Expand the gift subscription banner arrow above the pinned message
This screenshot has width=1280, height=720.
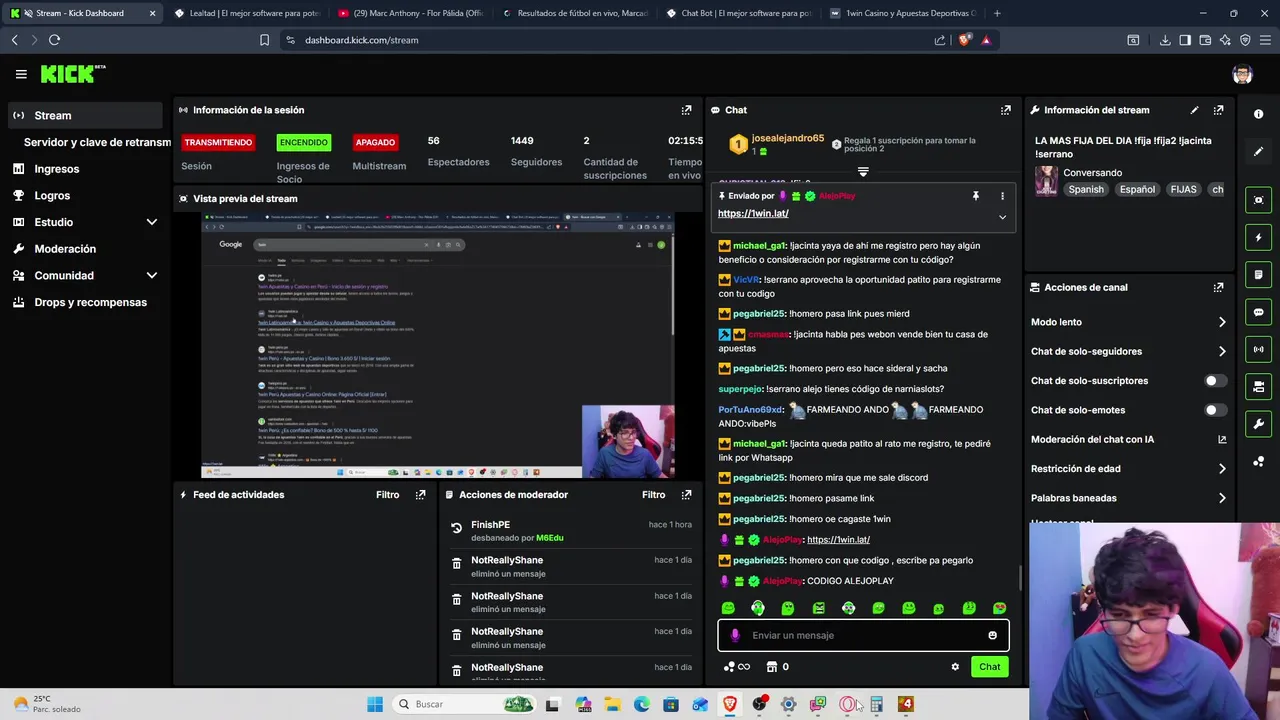[x=863, y=172]
